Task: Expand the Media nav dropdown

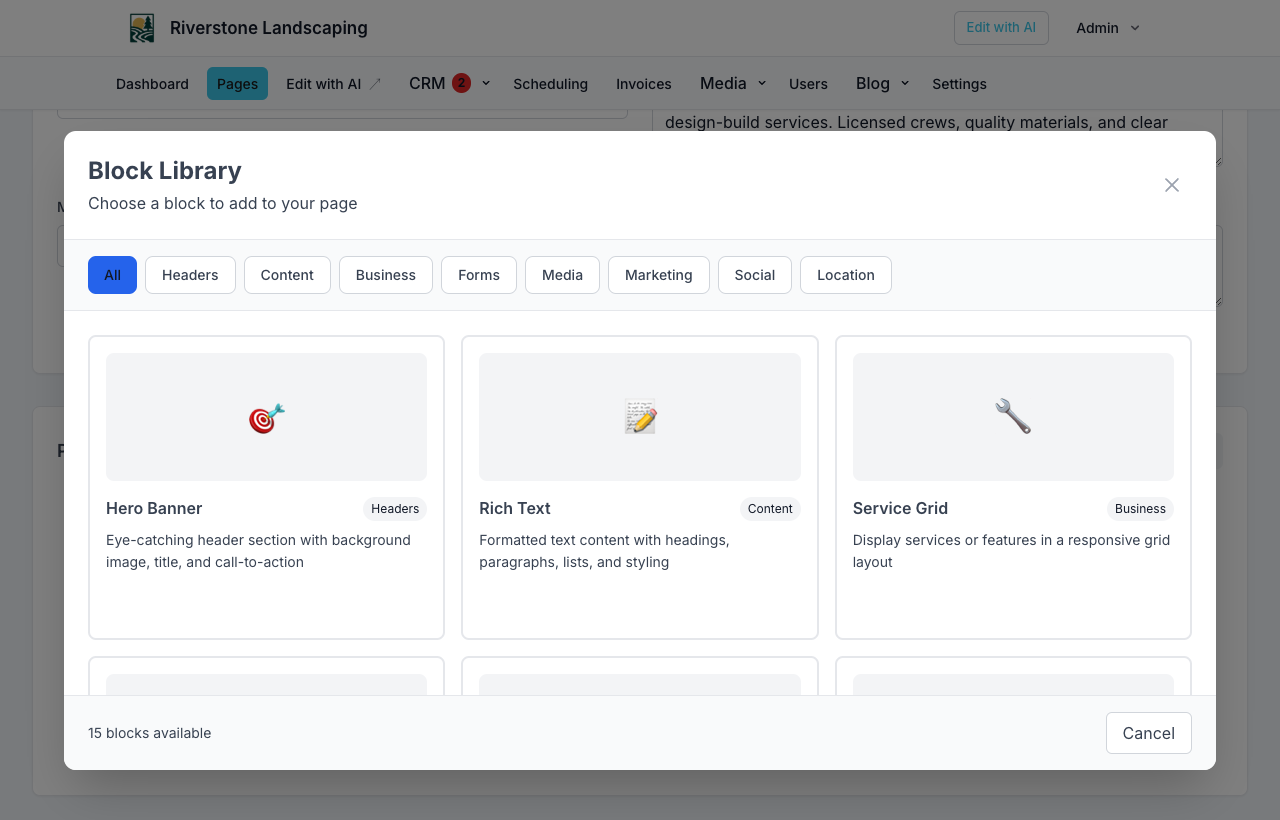Action: [x=733, y=83]
